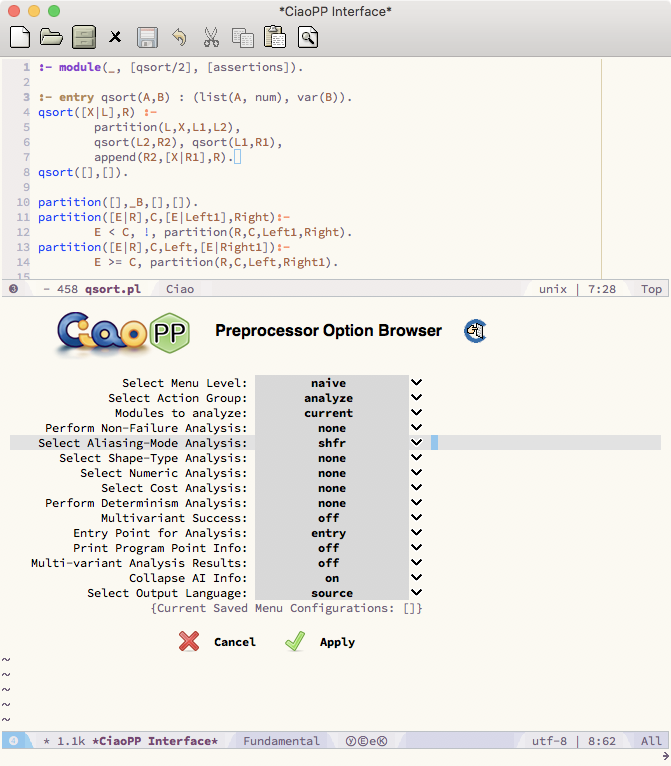Viewport: 671px width, 766px height.
Task: Click the scissors cut icon
Action: (x=211, y=38)
